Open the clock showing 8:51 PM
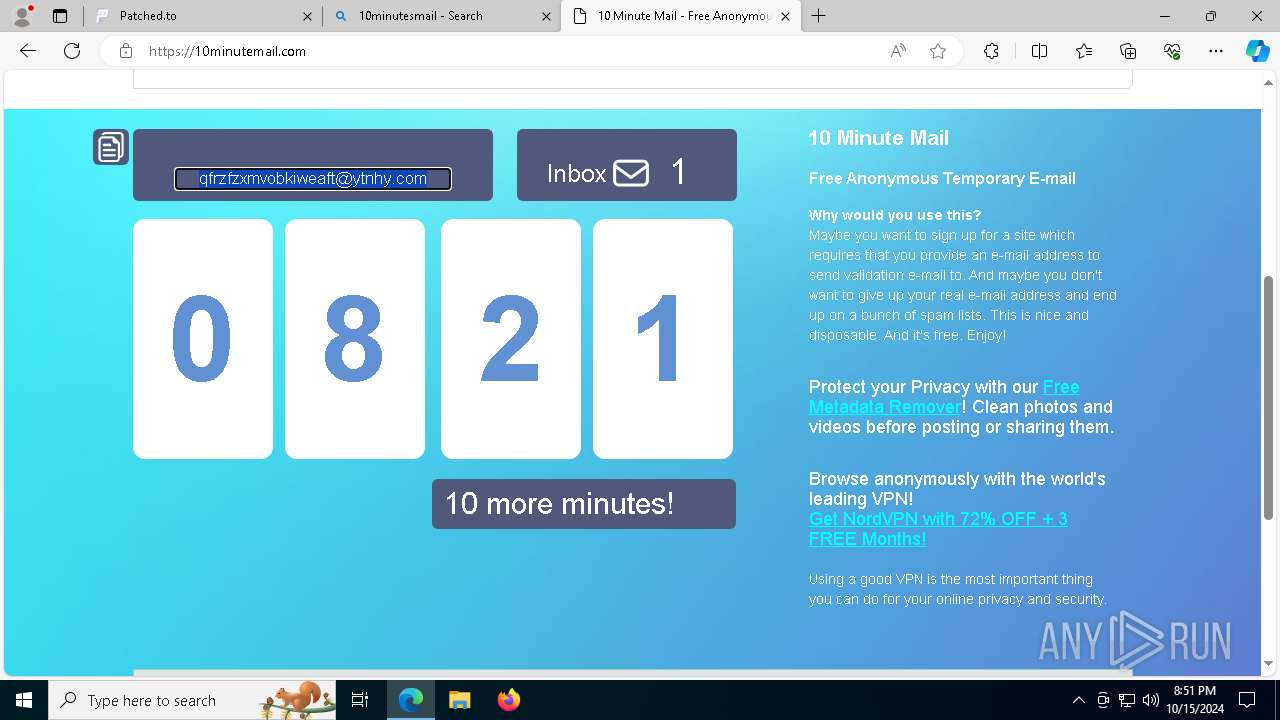Screen dimensions: 1280x720 tap(1194, 700)
